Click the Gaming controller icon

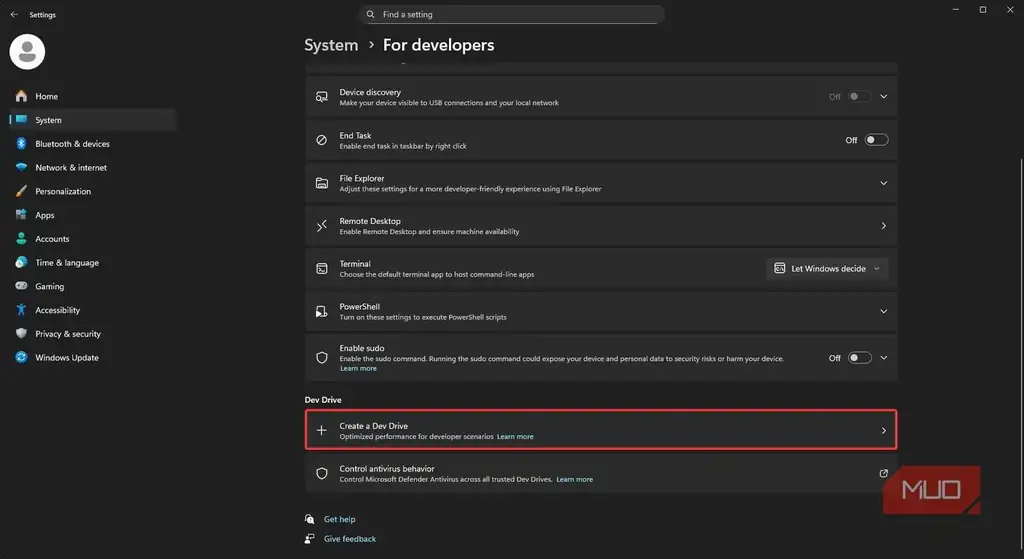22,286
